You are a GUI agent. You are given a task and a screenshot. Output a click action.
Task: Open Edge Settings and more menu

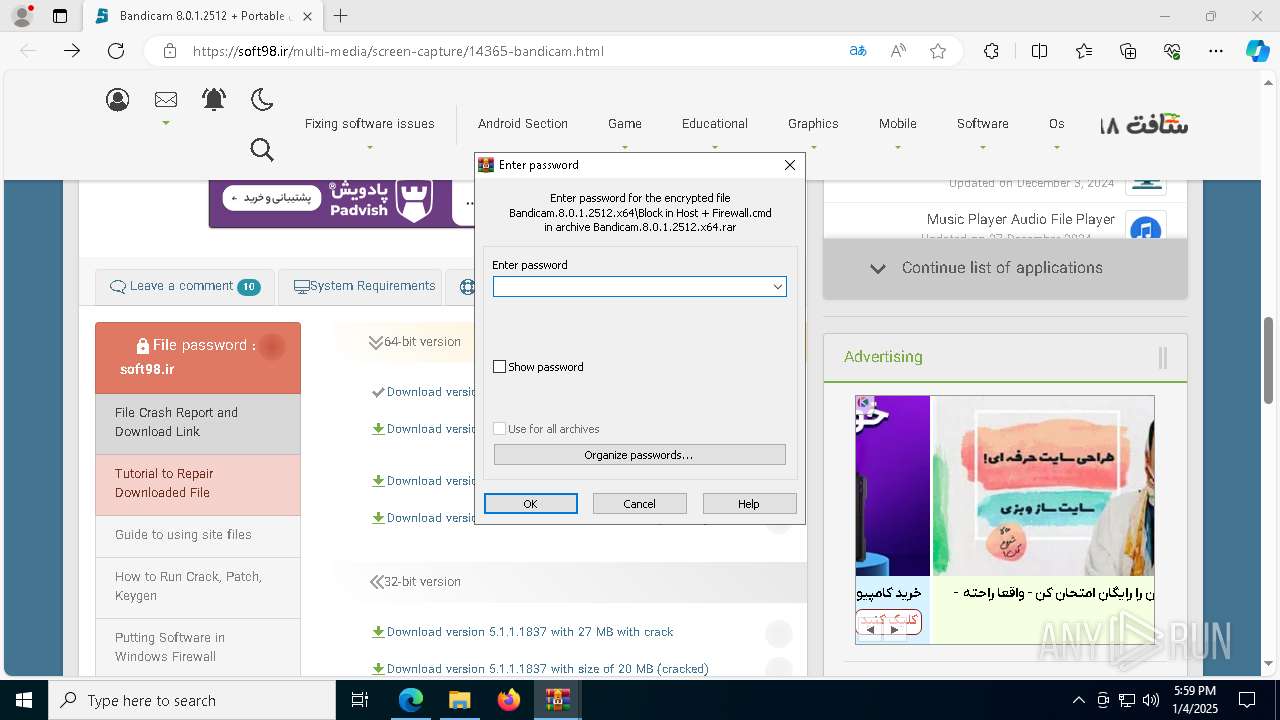coord(1216,51)
